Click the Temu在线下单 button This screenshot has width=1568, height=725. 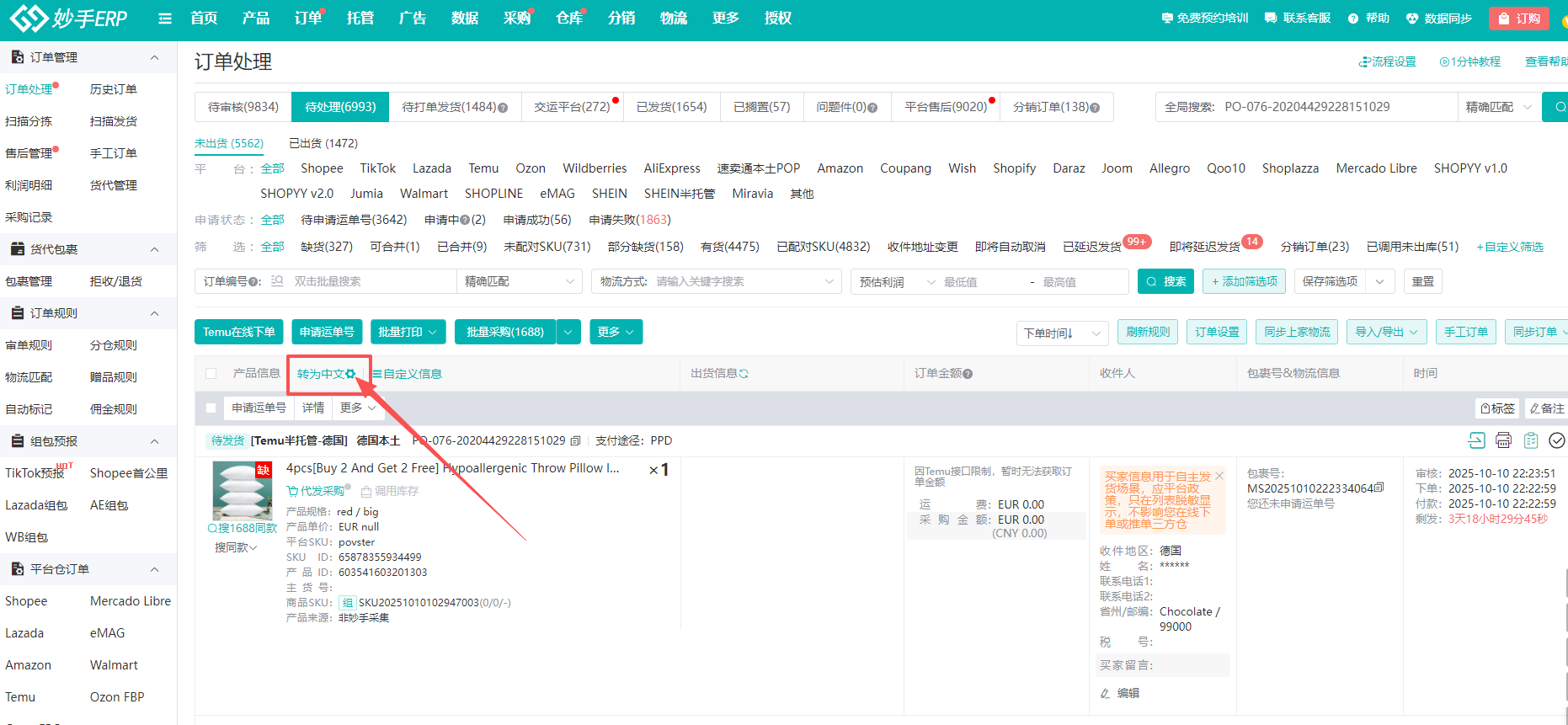point(239,332)
